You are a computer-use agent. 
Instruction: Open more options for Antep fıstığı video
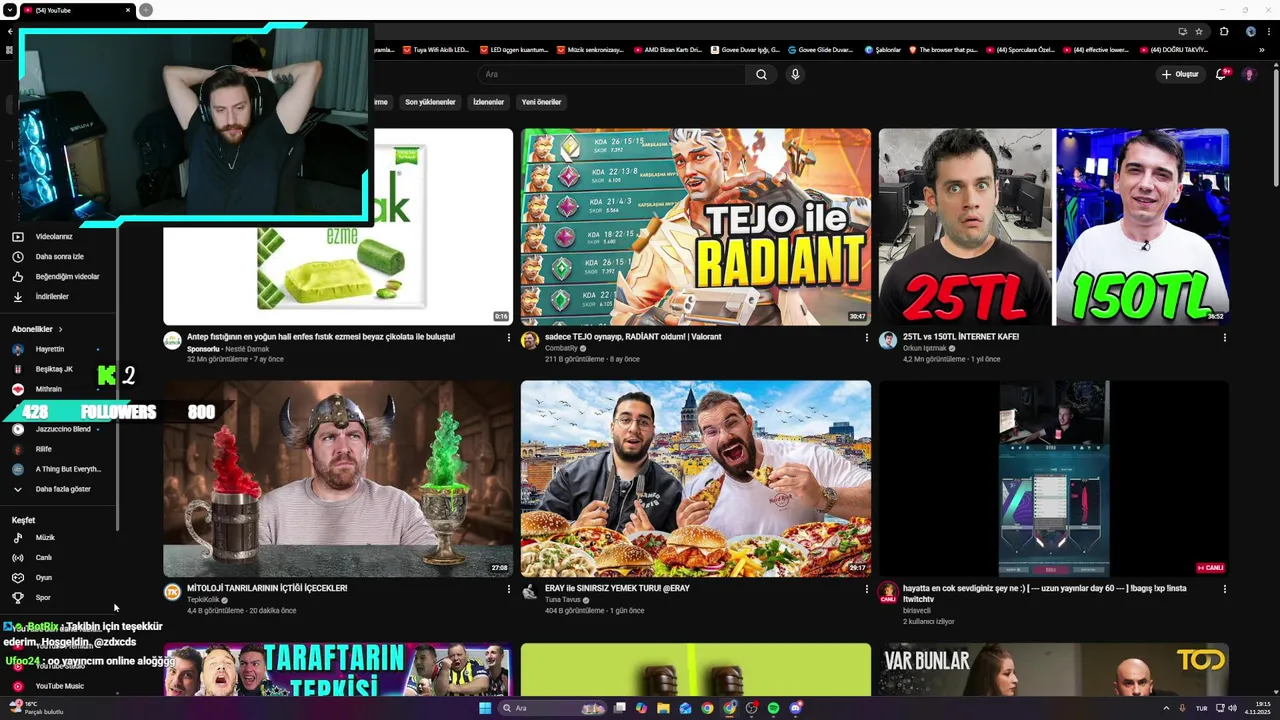click(x=508, y=338)
